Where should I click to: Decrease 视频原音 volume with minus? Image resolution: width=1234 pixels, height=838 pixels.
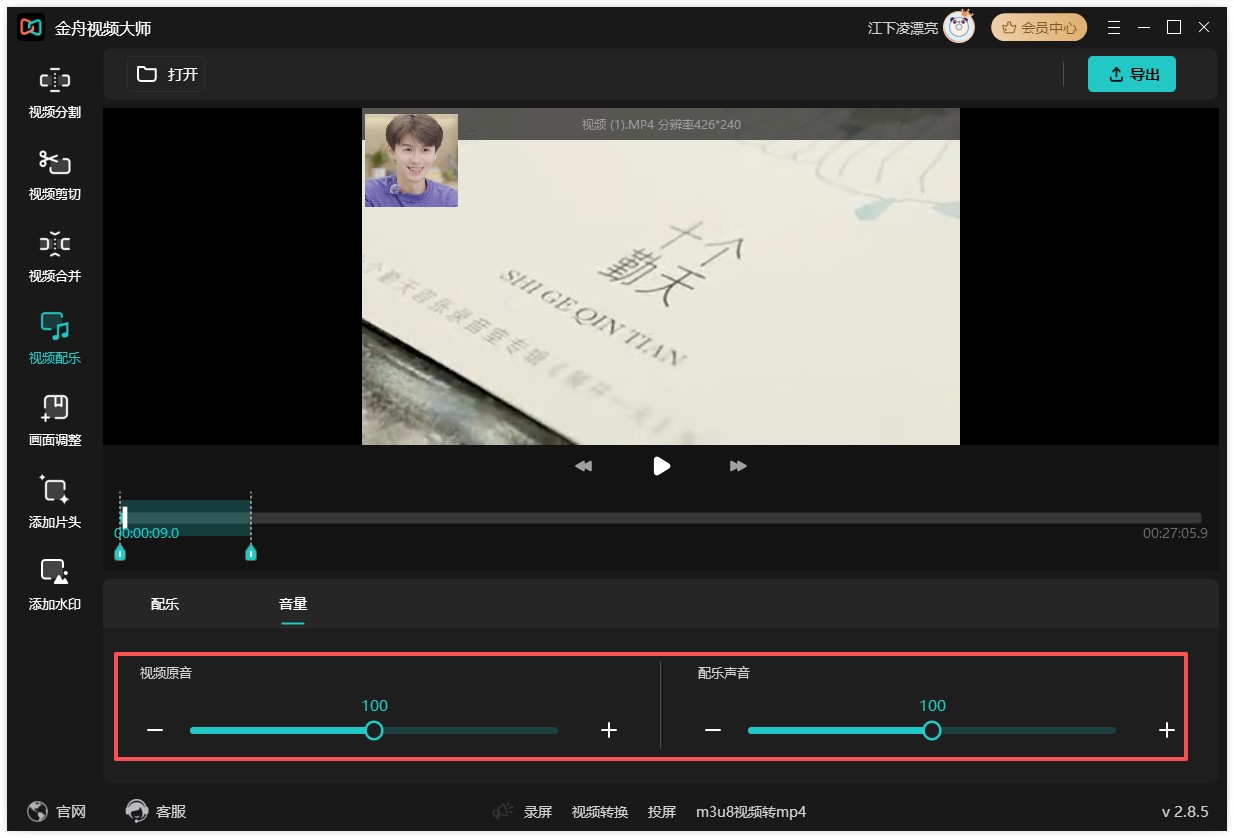[155, 730]
